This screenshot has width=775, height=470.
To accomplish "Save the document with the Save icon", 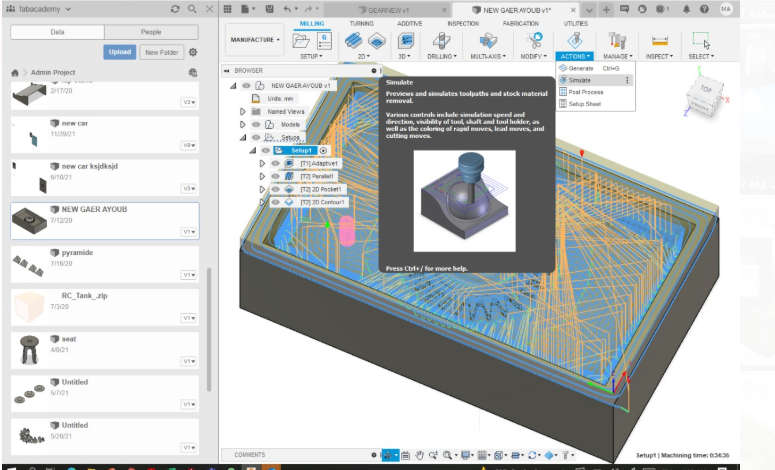I will point(269,9).
